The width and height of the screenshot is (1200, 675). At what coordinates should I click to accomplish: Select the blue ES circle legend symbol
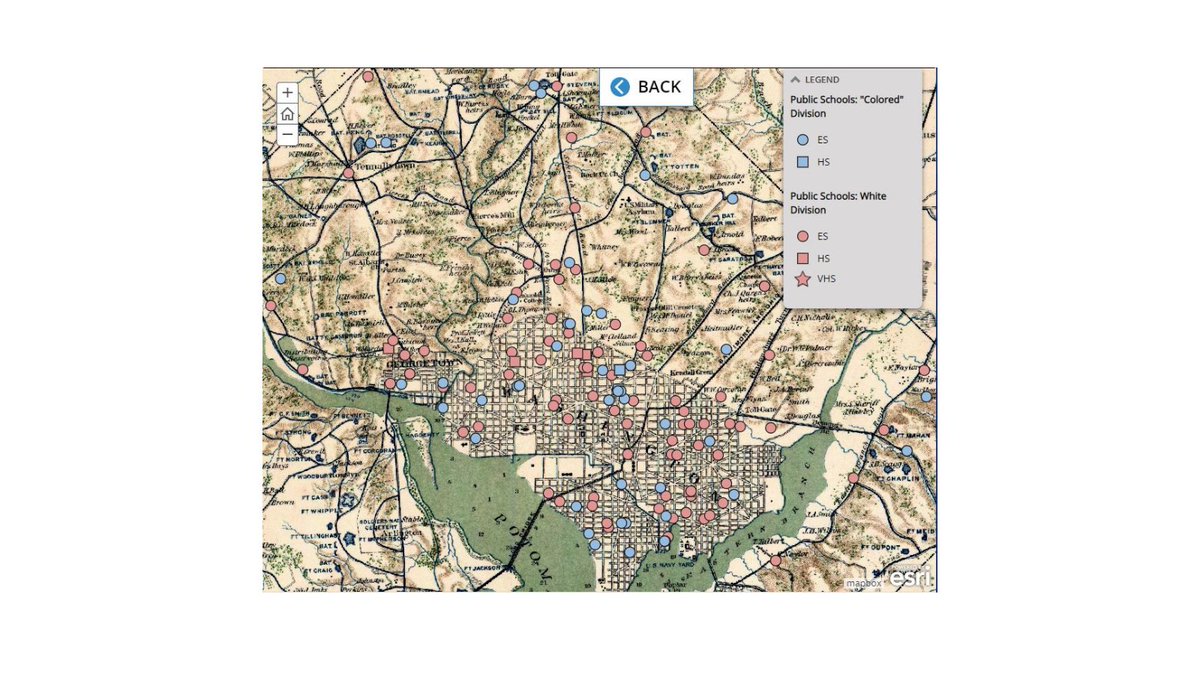pos(802,139)
